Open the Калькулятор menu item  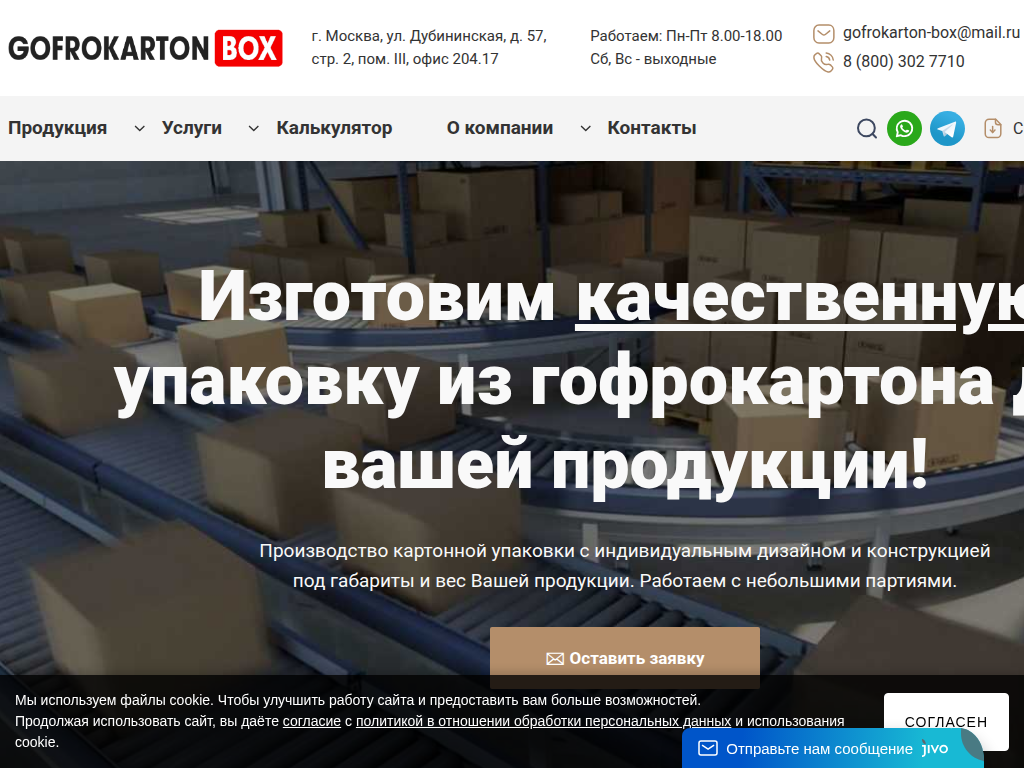pyautogui.click(x=334, y=128)
